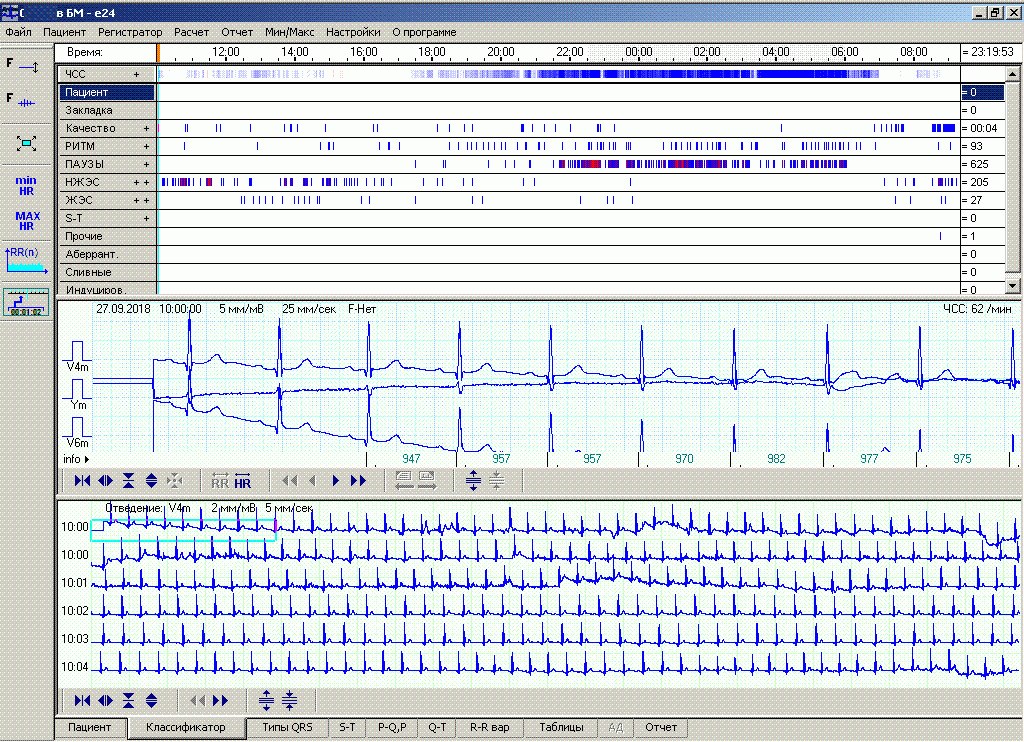The image size is (1024, 742).
Task: Open the RR(n) interval graph
Action: pyautogui.click(x=26, y=259)
